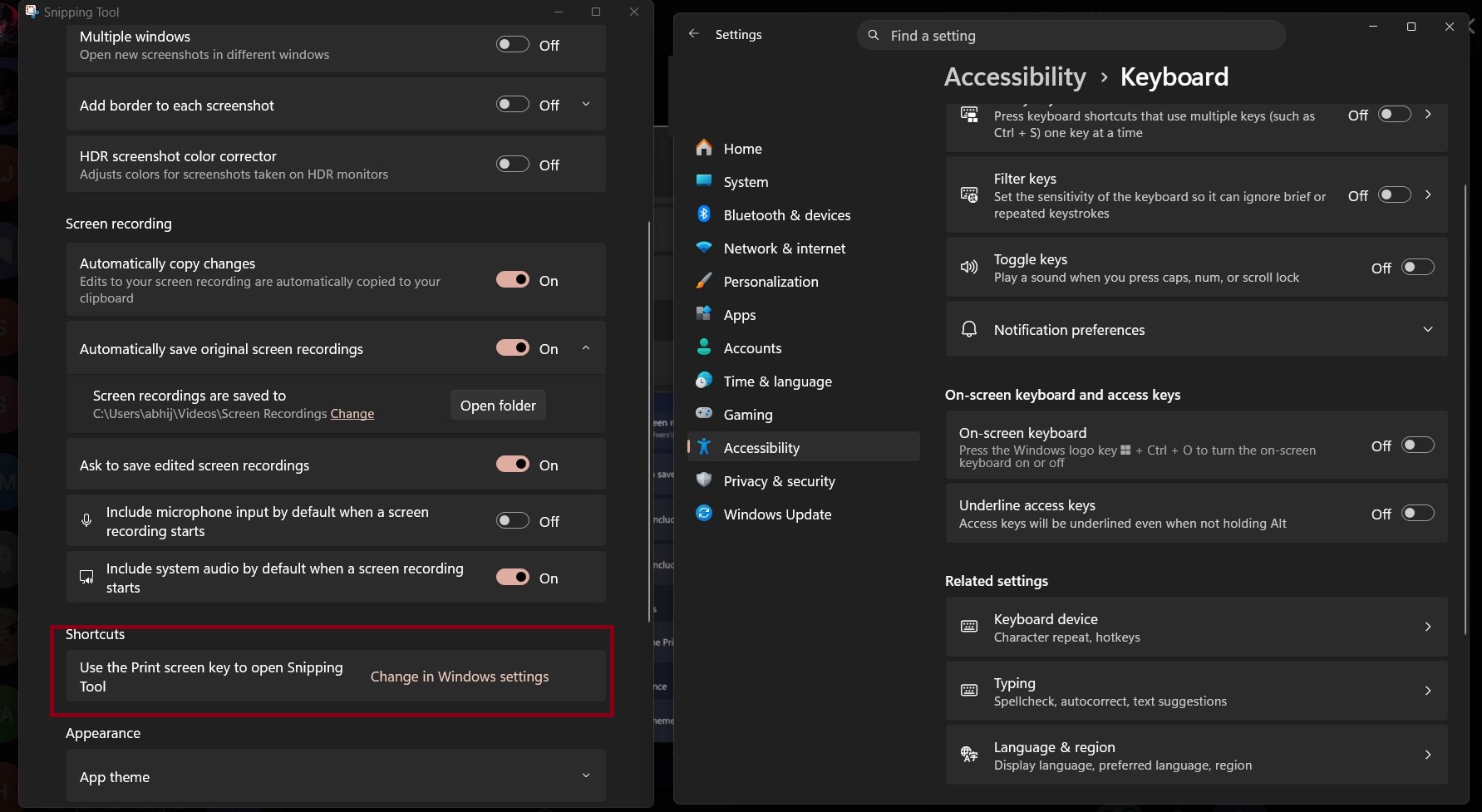The image size is (1482, 812).
Task: Expand Notification preferences
Action: click(x=1428, y=329)
